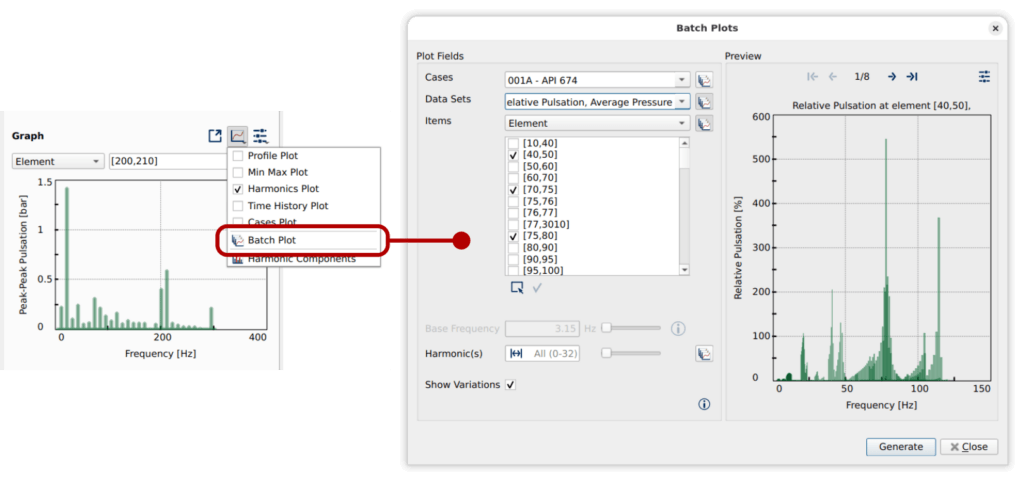Click the info icon next to Base Frequency
Screen dimensions: 1024x481
click(x=678, y=328)
